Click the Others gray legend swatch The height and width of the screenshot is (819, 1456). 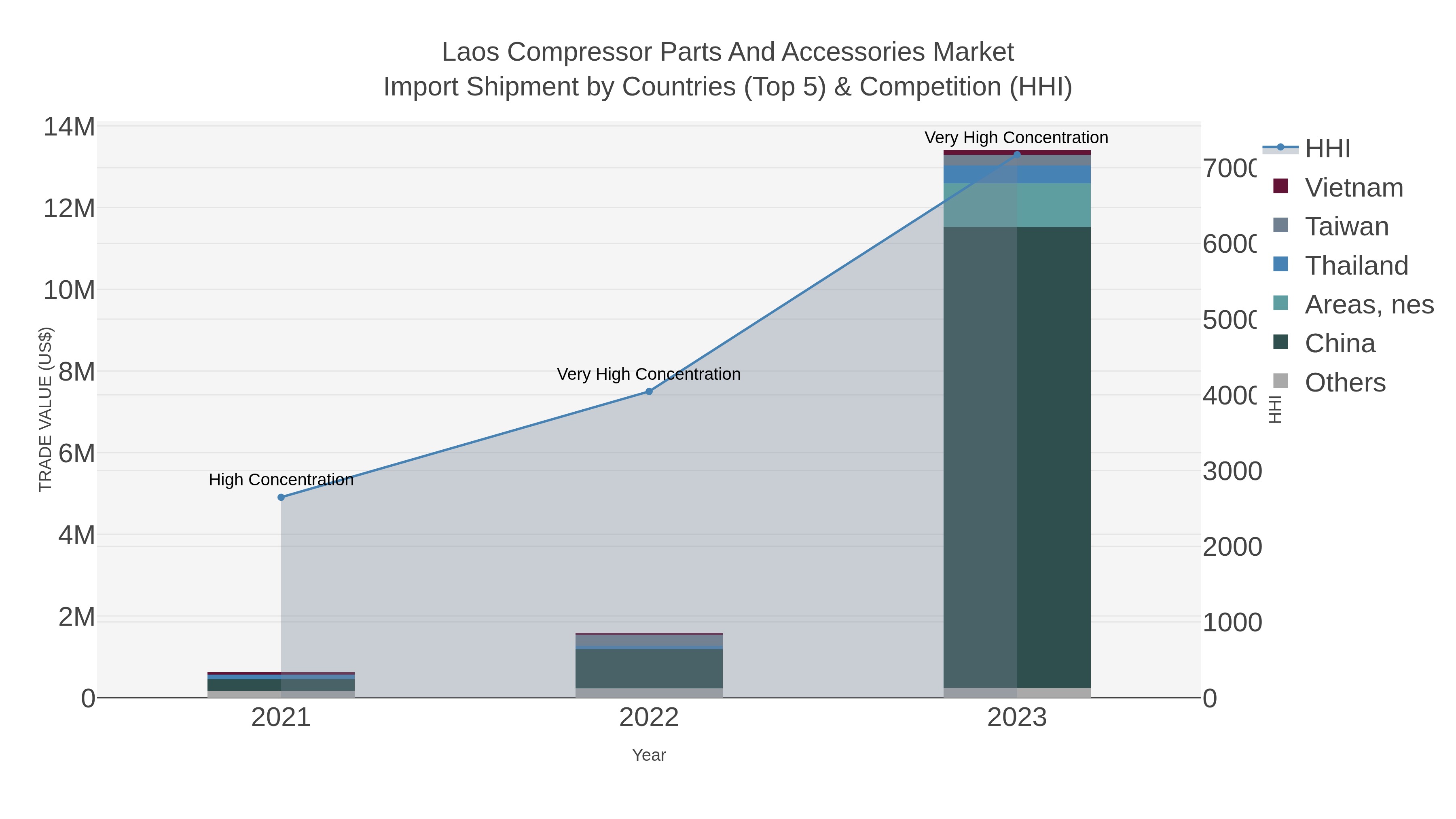[1281, 381]
